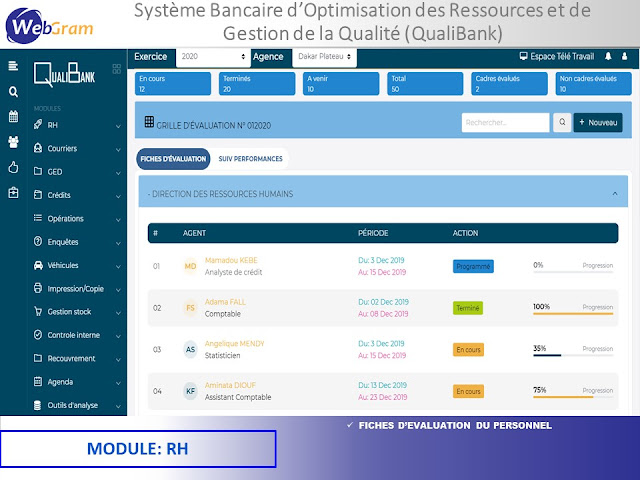Click the Gestion stock cart icon
Viewport: 640px width, 480px height.
[38, 311]
